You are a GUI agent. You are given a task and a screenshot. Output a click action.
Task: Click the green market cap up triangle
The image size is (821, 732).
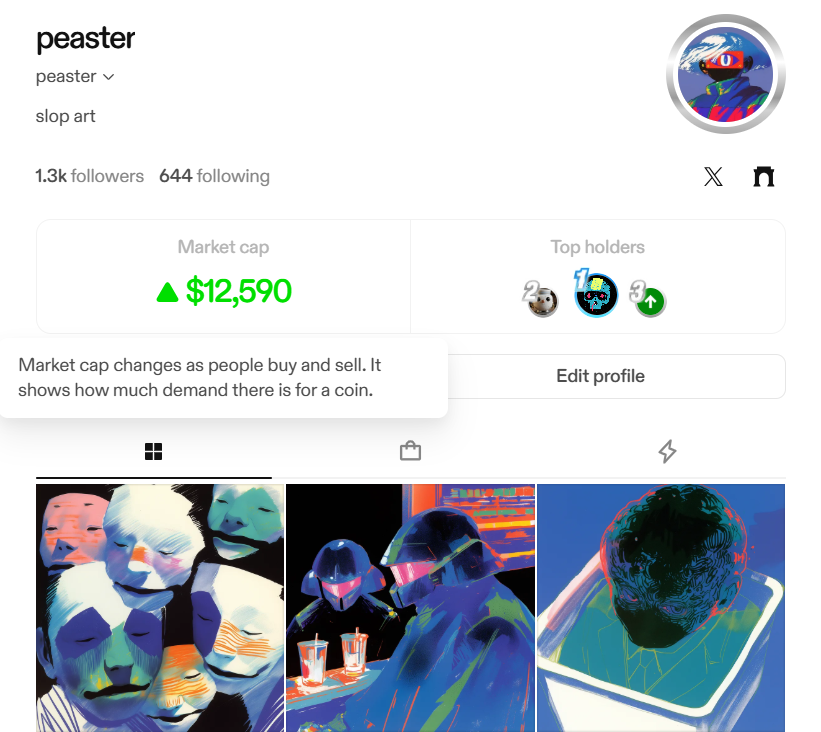click(x=168, y=292)
